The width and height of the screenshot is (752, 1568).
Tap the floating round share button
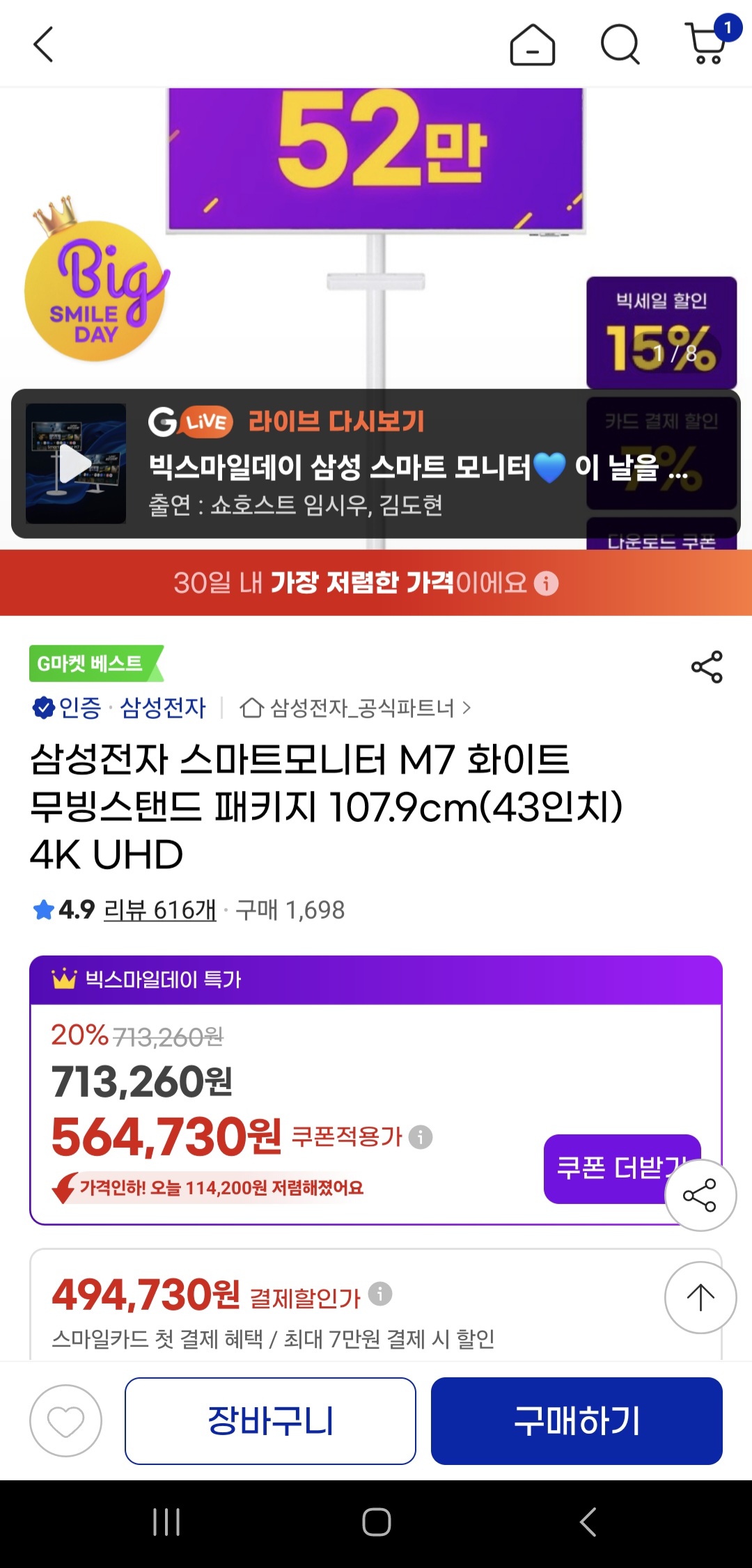[700, 1195]
